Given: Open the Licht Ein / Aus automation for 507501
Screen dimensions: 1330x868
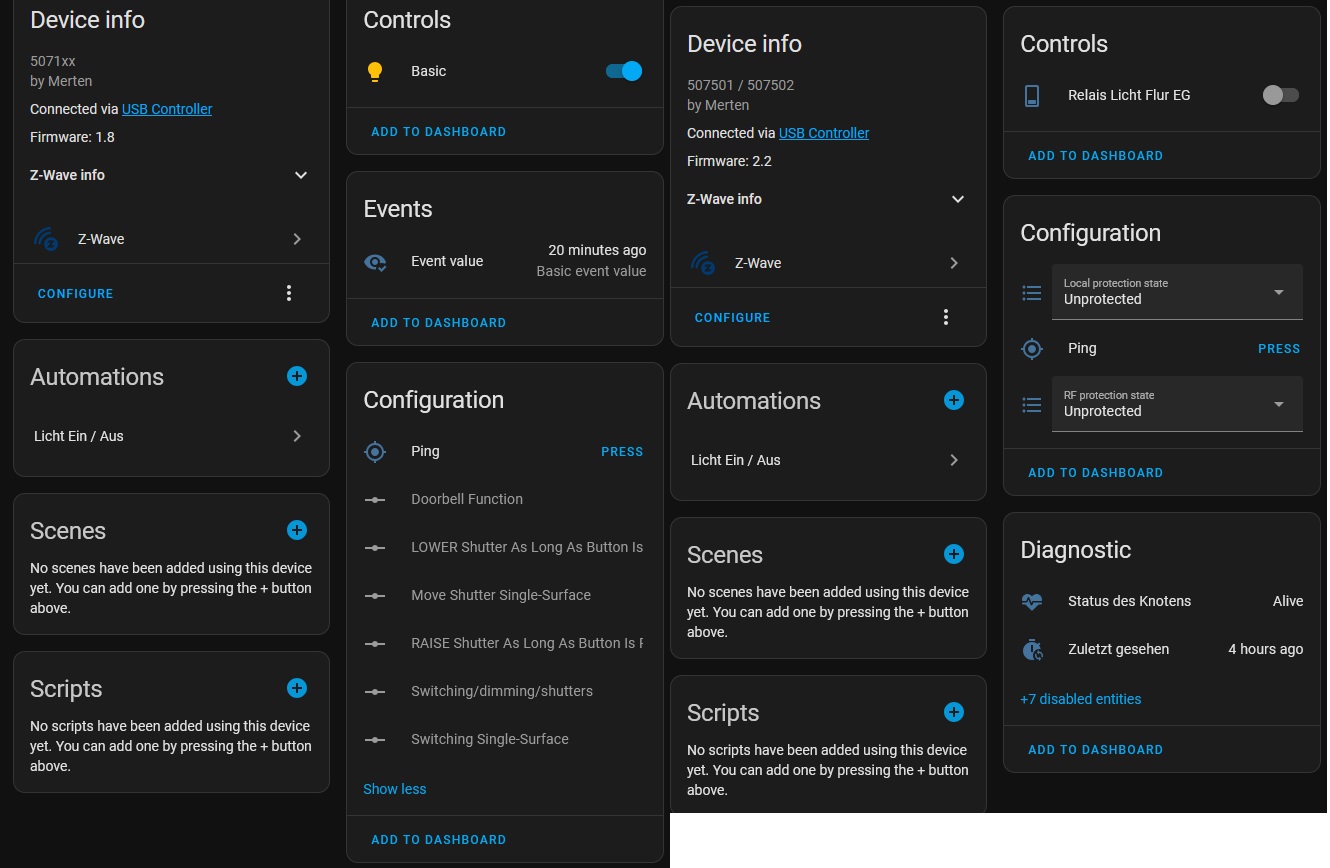Looking at the screenshot, I should (828, 460).
